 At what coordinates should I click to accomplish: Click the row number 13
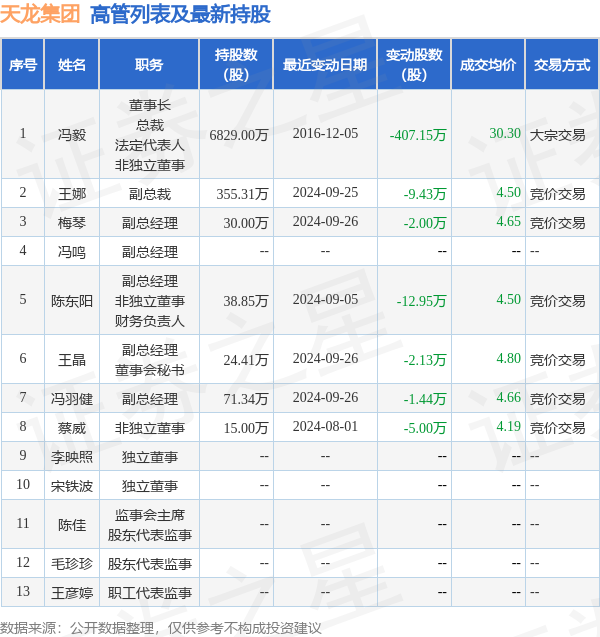tap(23, 592)
